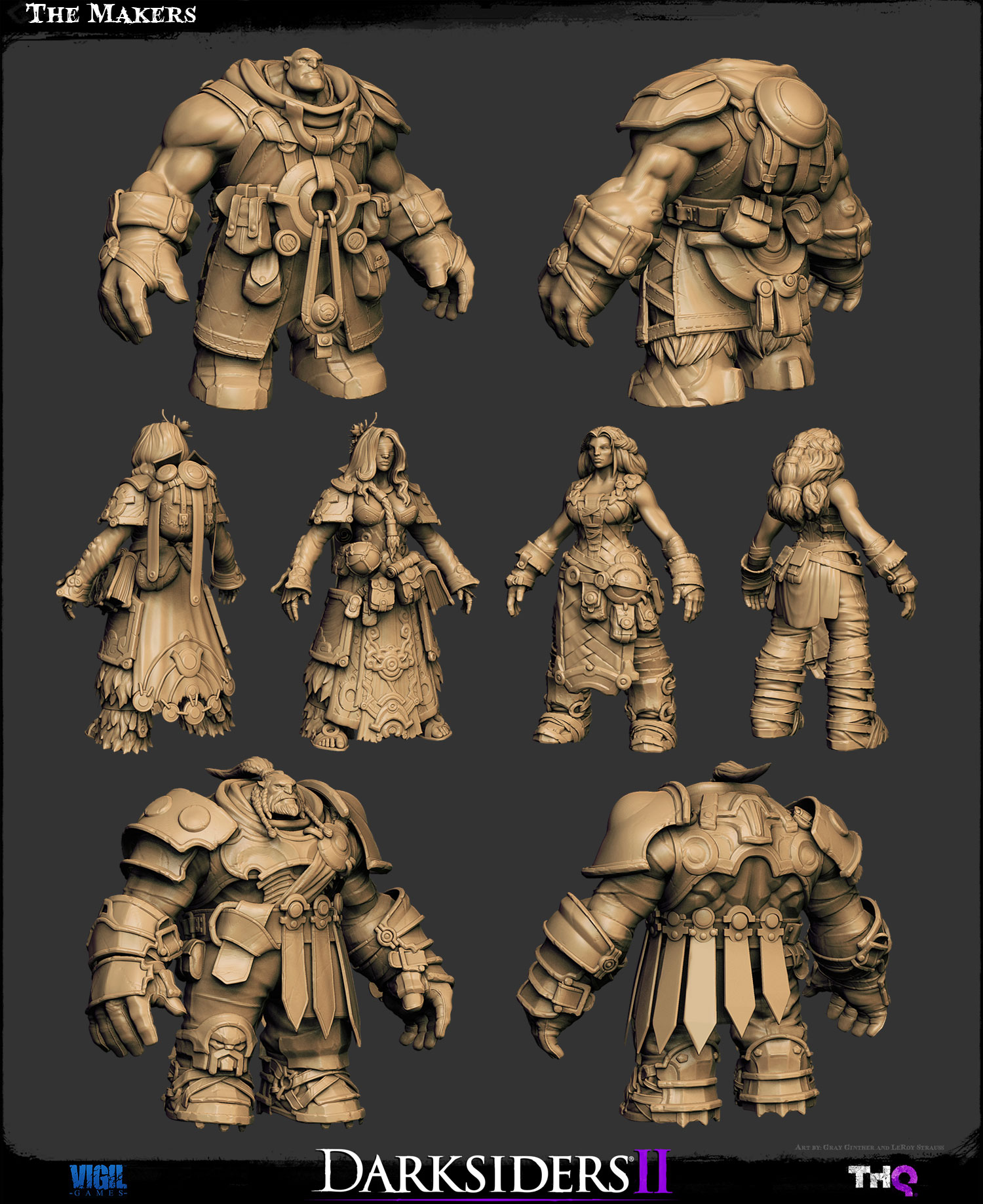Select the bald apron-wearing Maker front render
This screenshot has width=983, height=1204.
(286, 227)
